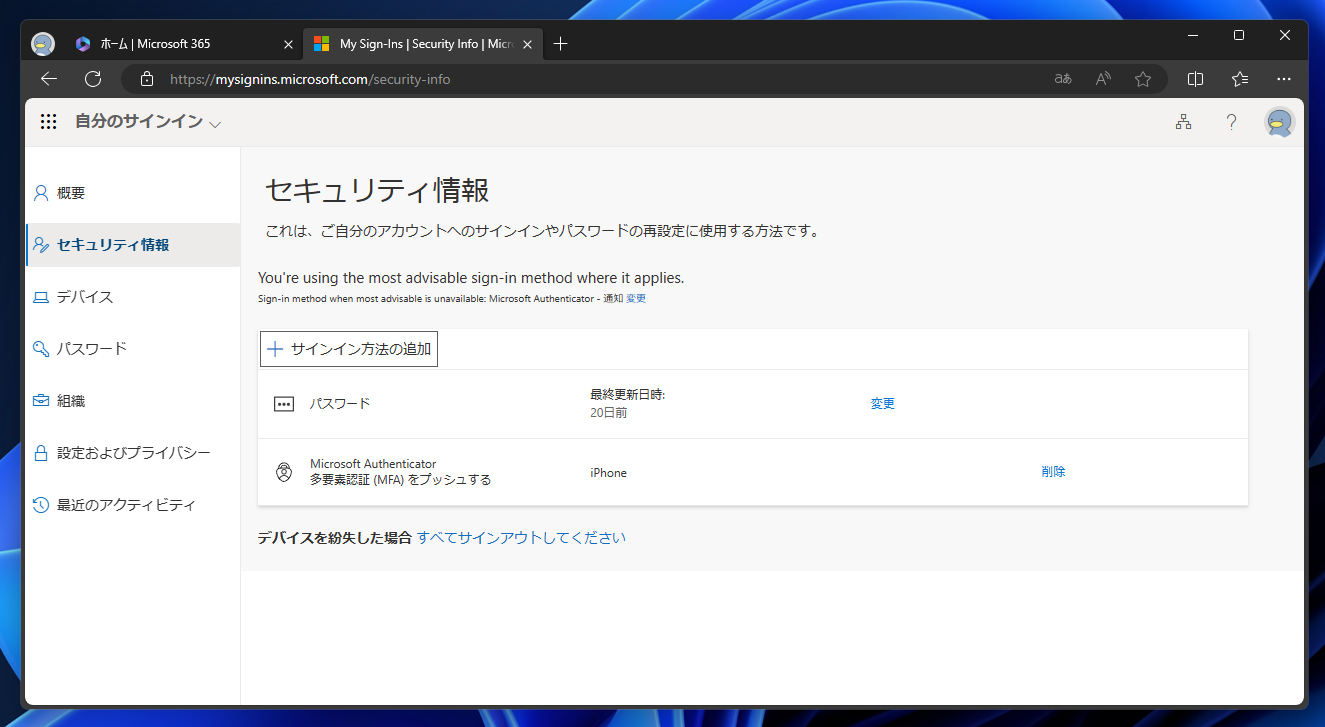
Task: Close the ホーム Microsoft 365 tab
Action: click(x=288, y=44)
